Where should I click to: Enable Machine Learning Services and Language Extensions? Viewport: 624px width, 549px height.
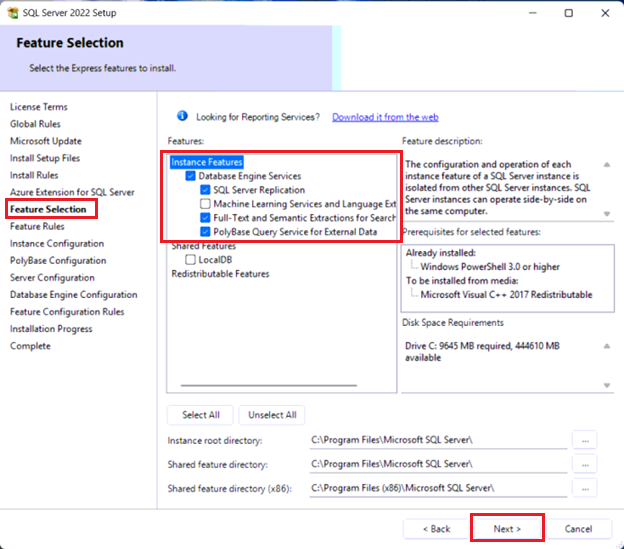tap(205, 204)
